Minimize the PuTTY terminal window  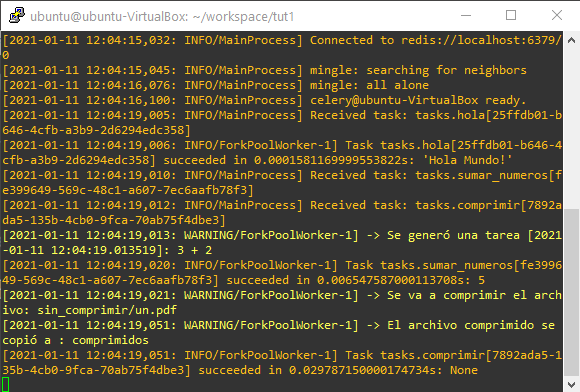(466, 16)
